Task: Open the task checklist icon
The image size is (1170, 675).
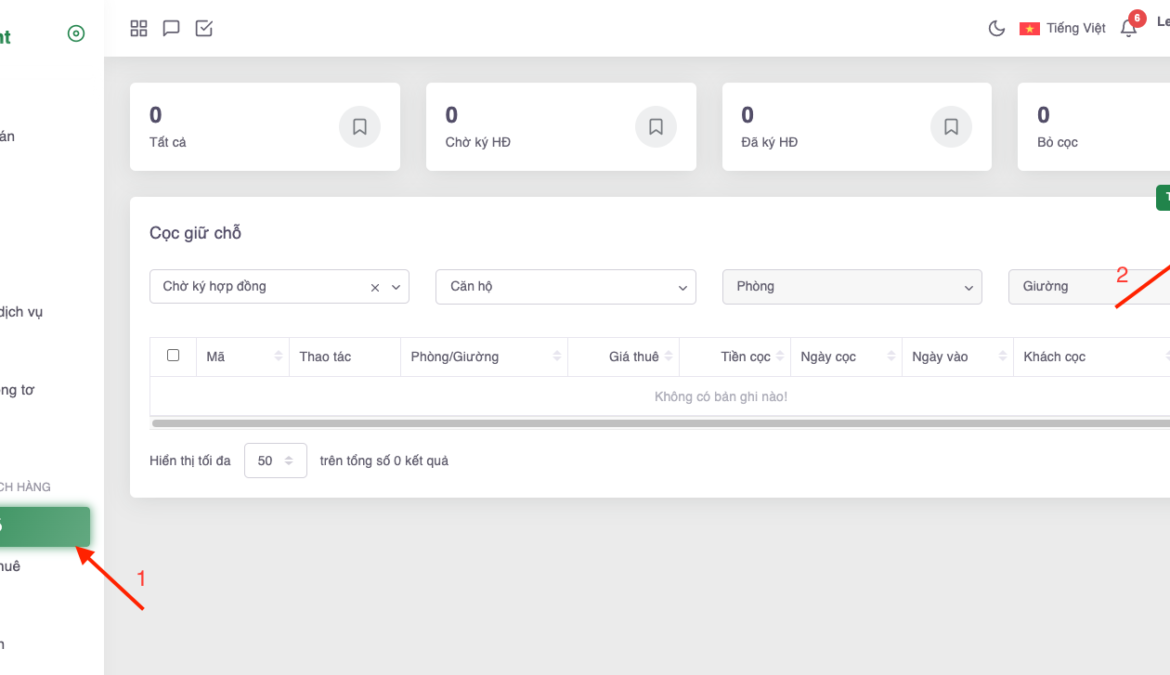Action: click(x=204, y=28)
